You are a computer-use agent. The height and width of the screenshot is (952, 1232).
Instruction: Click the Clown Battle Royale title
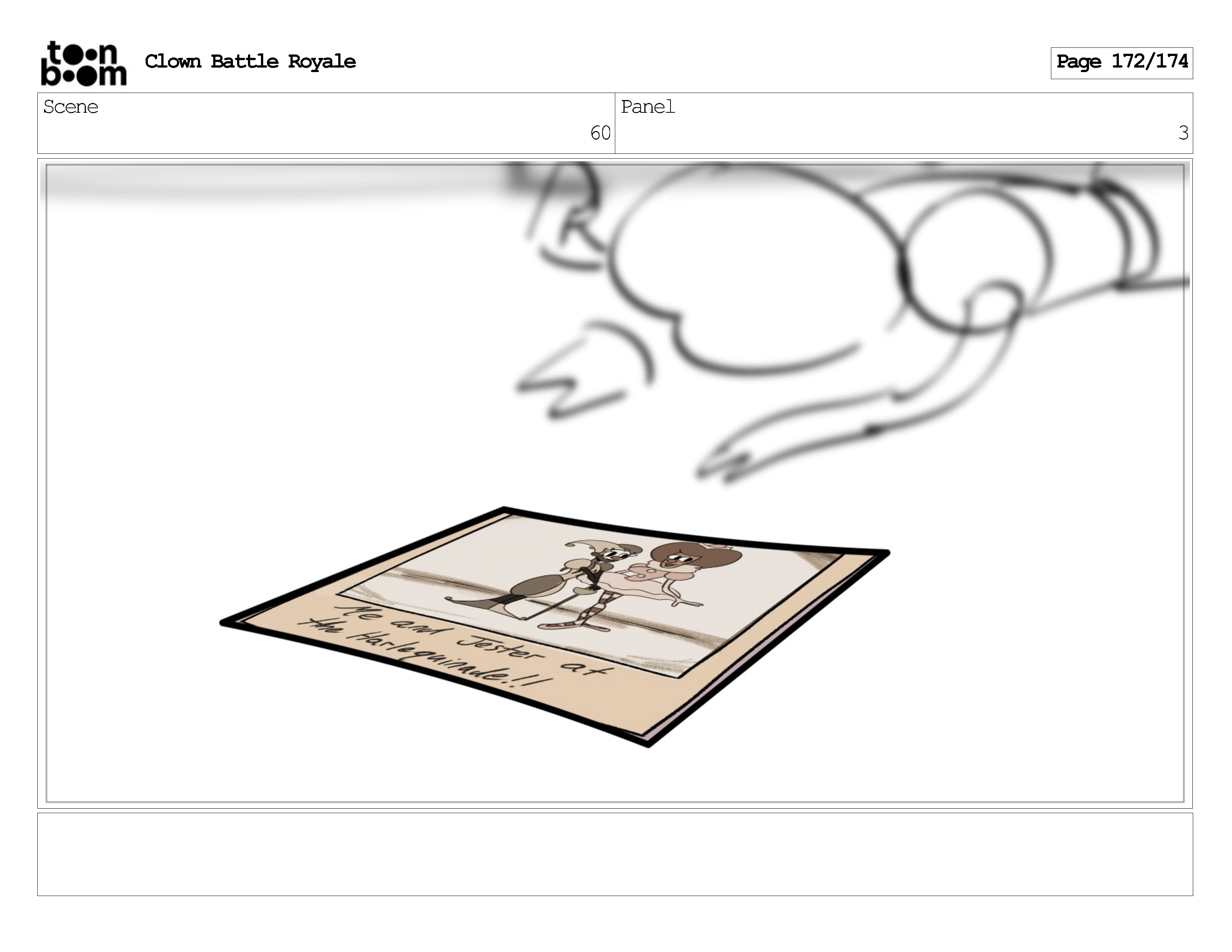point(250,62)
